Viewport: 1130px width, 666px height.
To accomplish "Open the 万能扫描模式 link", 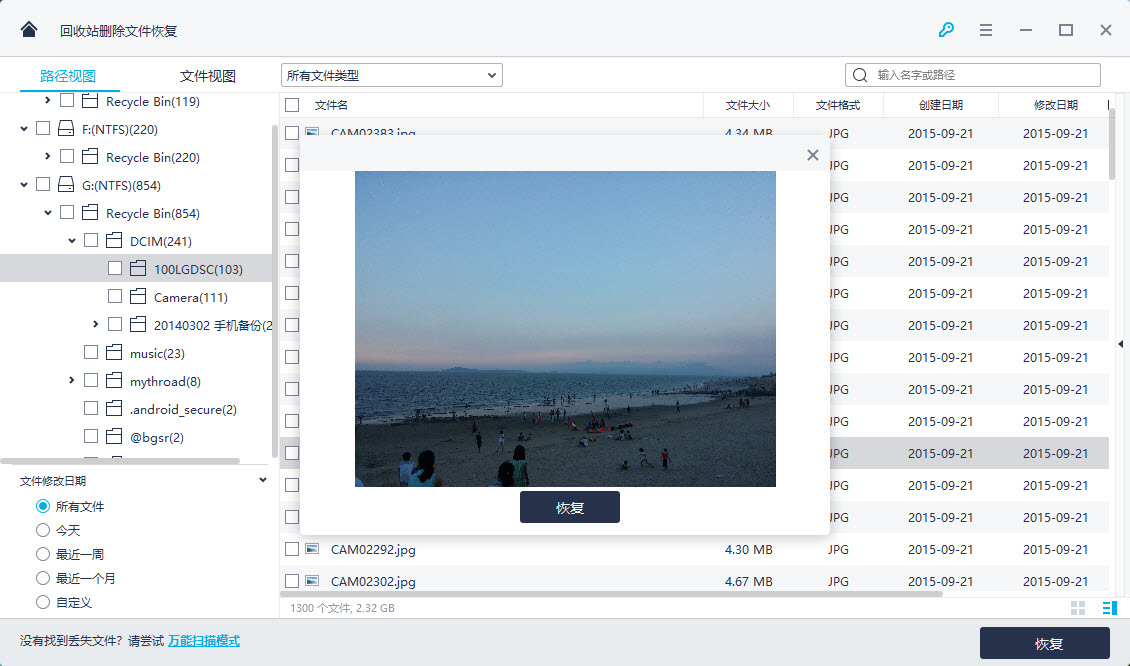I will click(x=204, y=641).
